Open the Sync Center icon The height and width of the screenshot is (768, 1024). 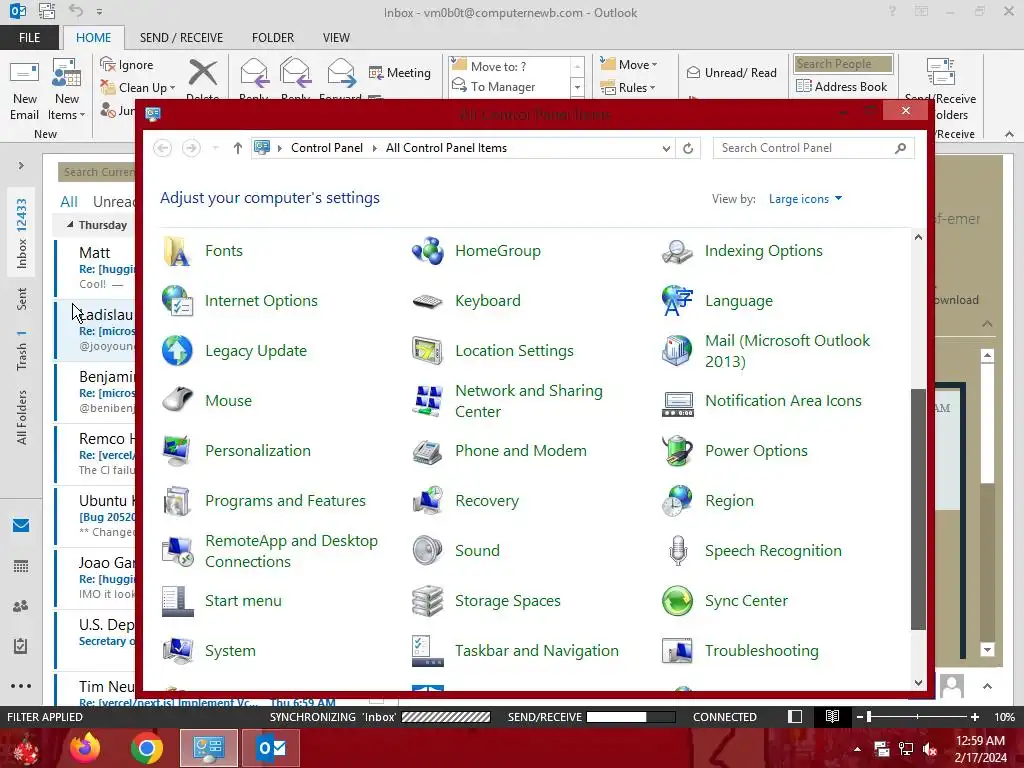677,601
